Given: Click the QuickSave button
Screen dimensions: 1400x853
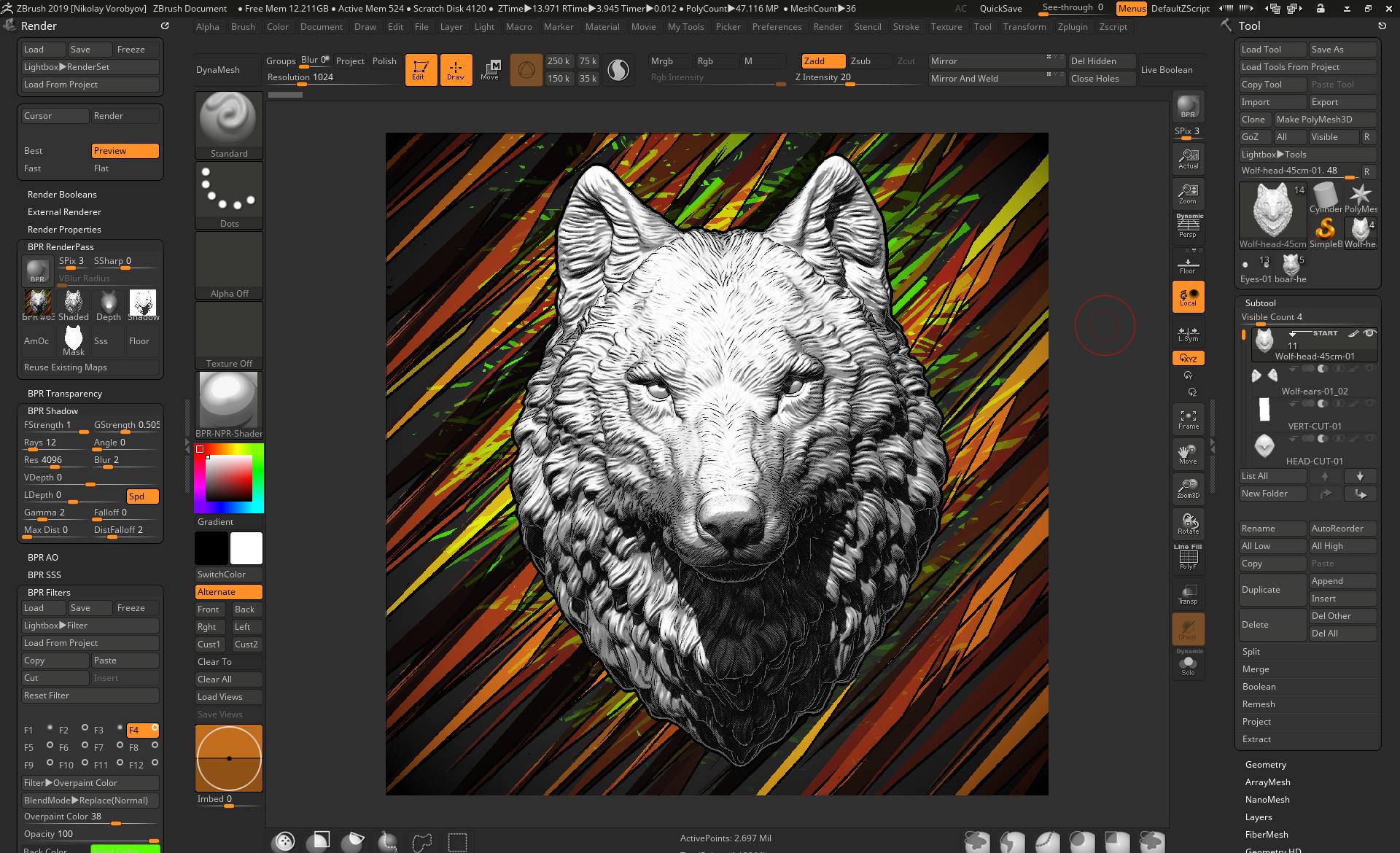Looking at the screenshot, I should 1000,9.
